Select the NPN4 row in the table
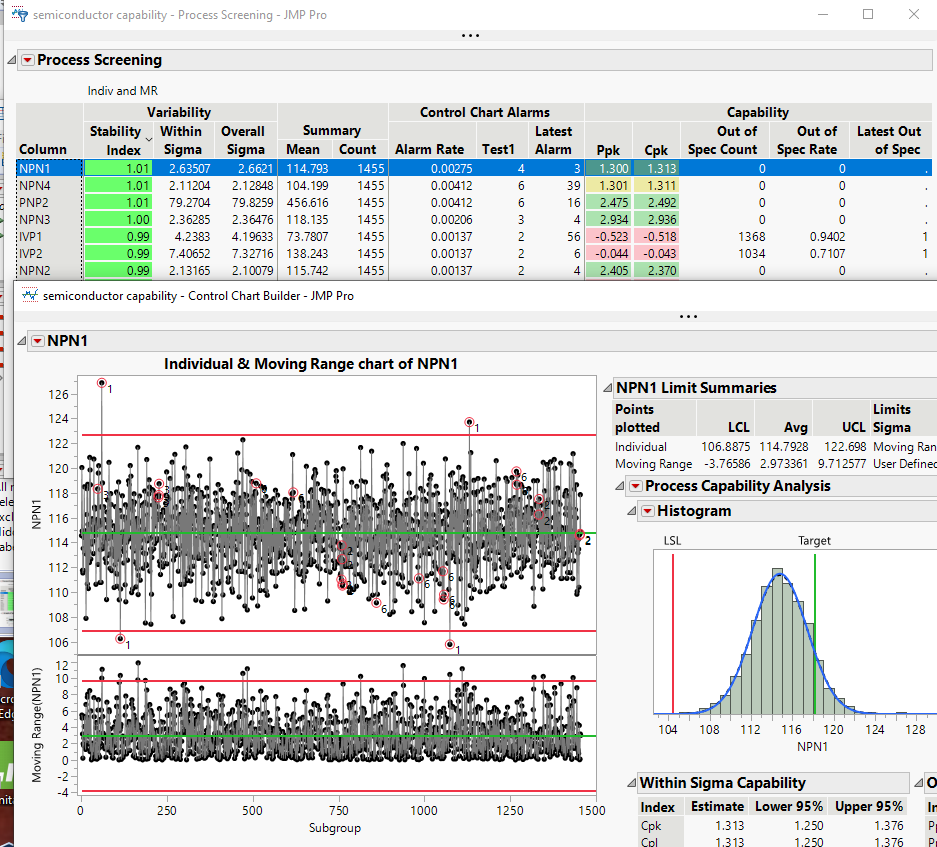937x847 pixels. [x=35, y=185]
